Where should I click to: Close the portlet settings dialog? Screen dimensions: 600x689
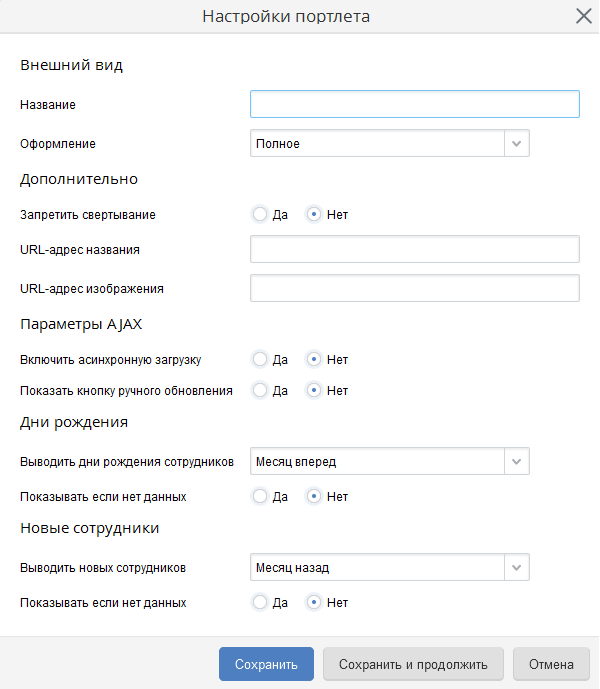(583, 16)
